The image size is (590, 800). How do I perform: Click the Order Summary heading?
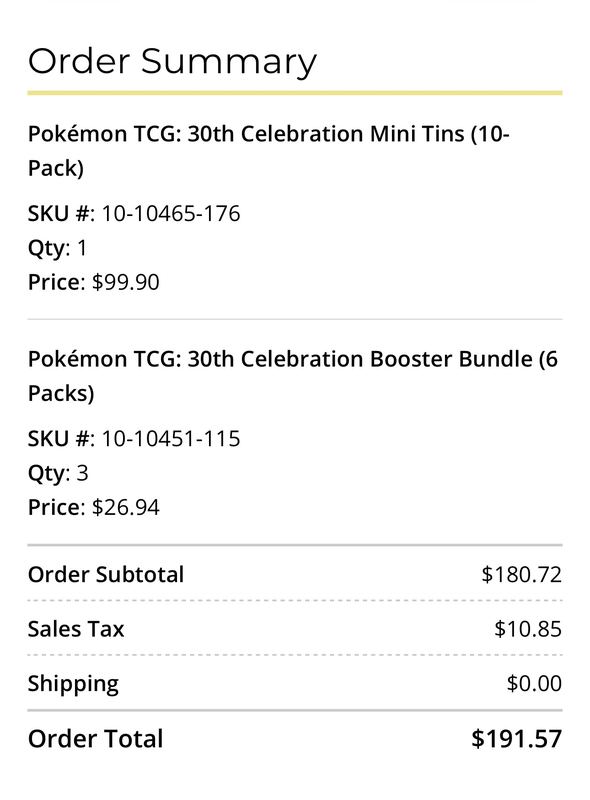(172, 62)
